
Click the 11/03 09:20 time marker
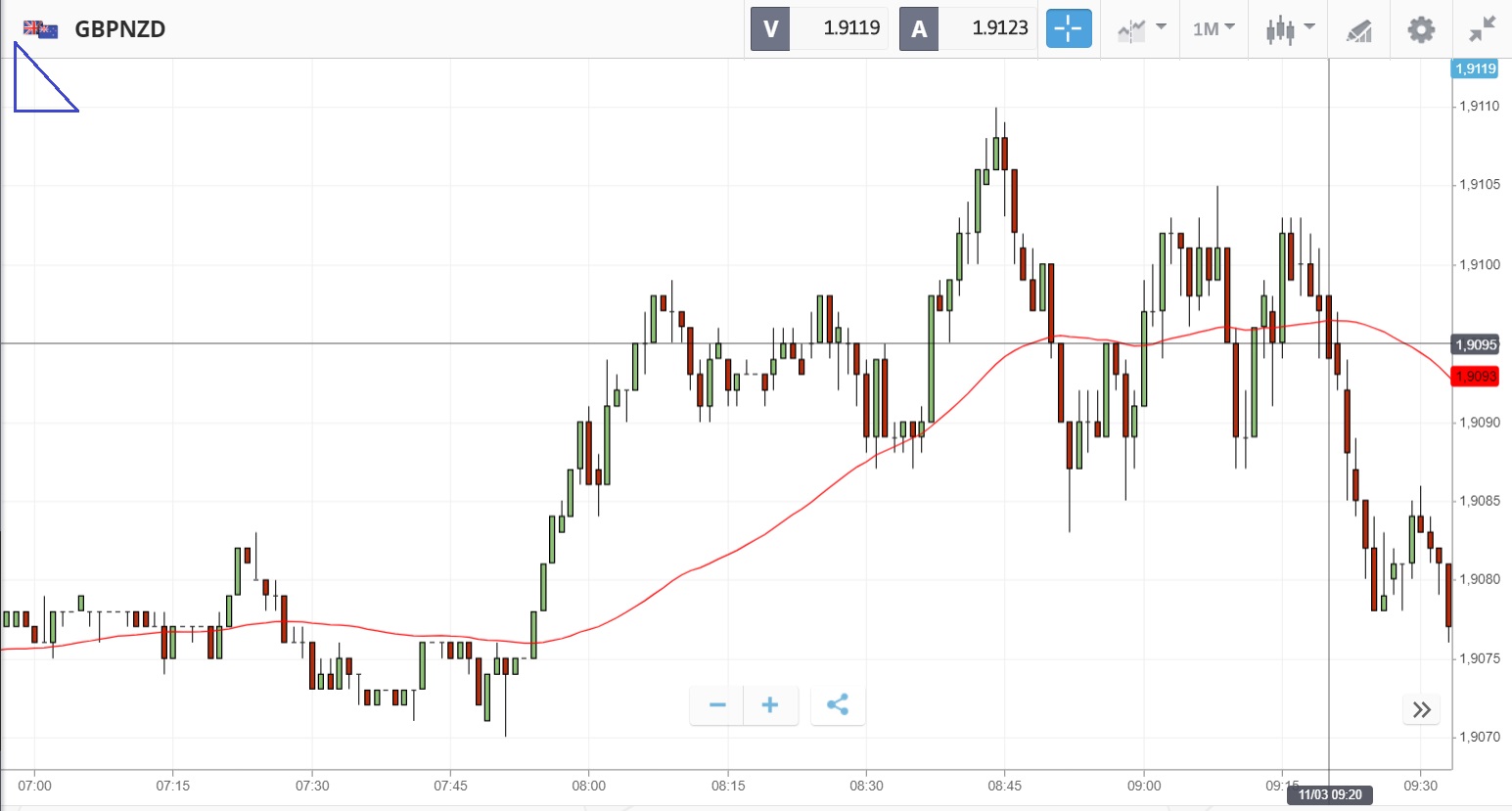[1330, 794]
